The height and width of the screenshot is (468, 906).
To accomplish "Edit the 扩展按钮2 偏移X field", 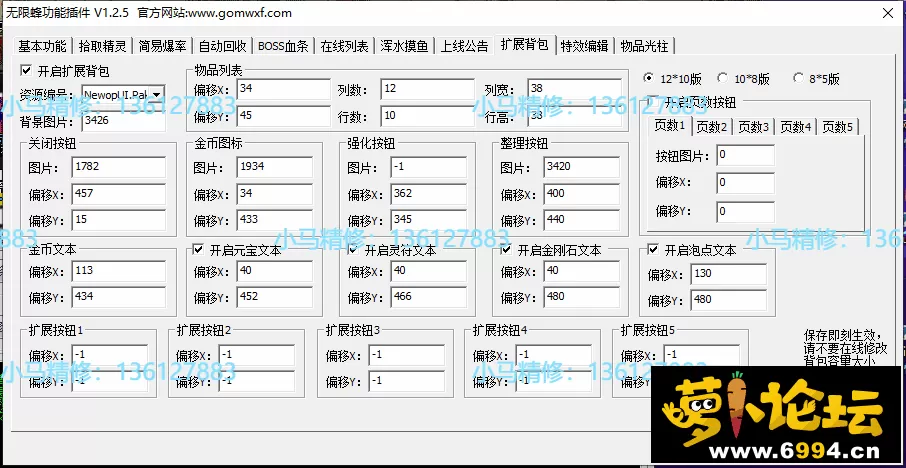I will pos(257,355).
